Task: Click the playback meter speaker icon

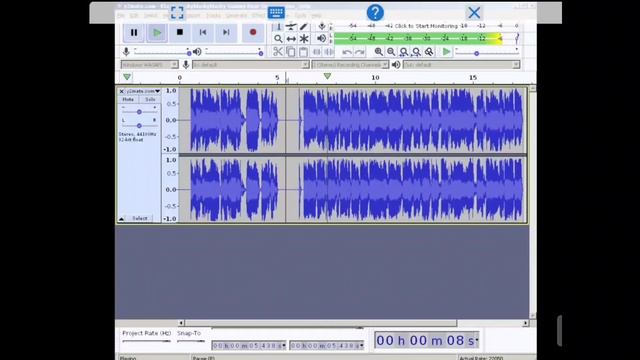Action: 322,39
